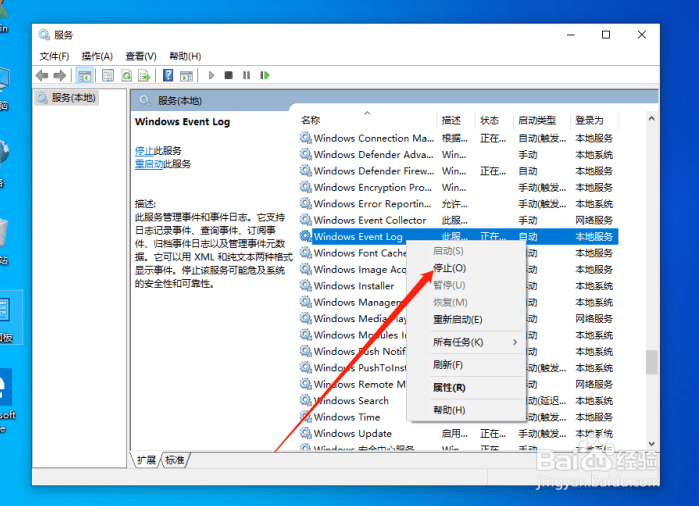The image size is (699, 506).
Task: Click gear icon next to Windows Update
Action: pyautogui.click(x=305, y=433)
